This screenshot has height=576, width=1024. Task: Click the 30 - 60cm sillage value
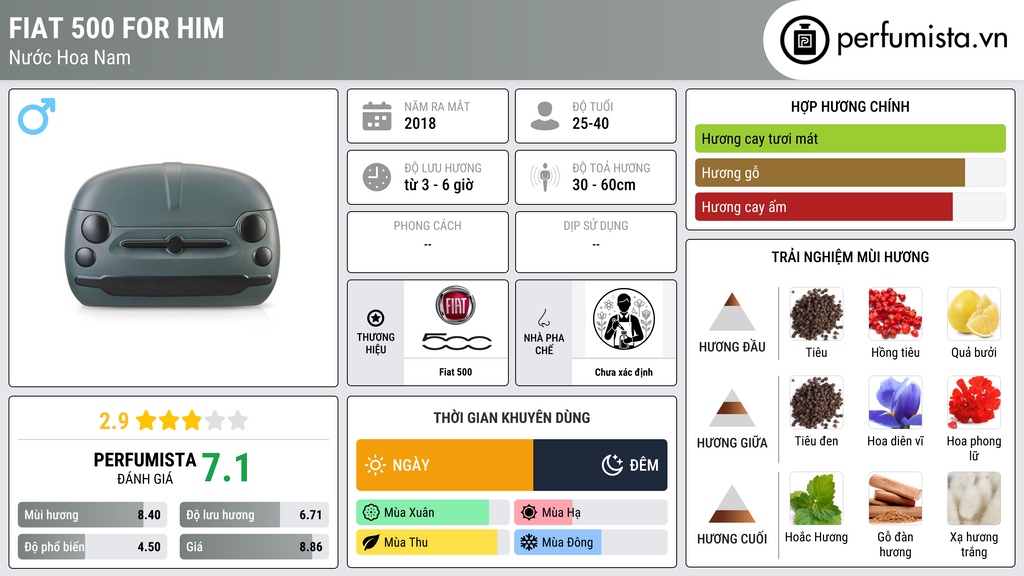pyautogui.click(x=604, y=185)
